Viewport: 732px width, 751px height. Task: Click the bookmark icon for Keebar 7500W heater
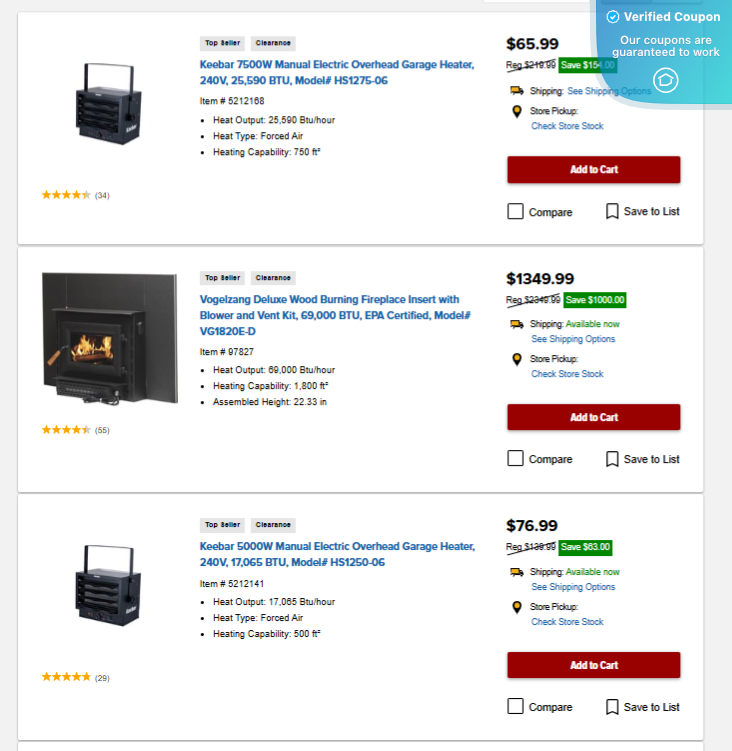612,212
